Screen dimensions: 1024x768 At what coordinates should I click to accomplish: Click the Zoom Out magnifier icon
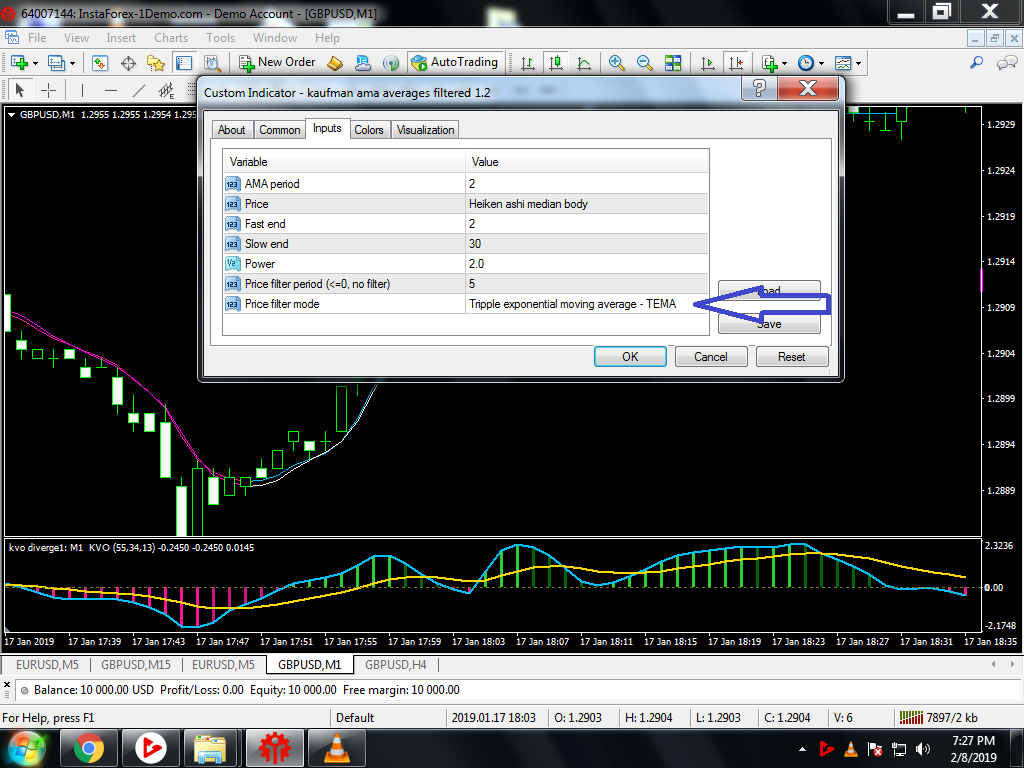tap(645, 63)
